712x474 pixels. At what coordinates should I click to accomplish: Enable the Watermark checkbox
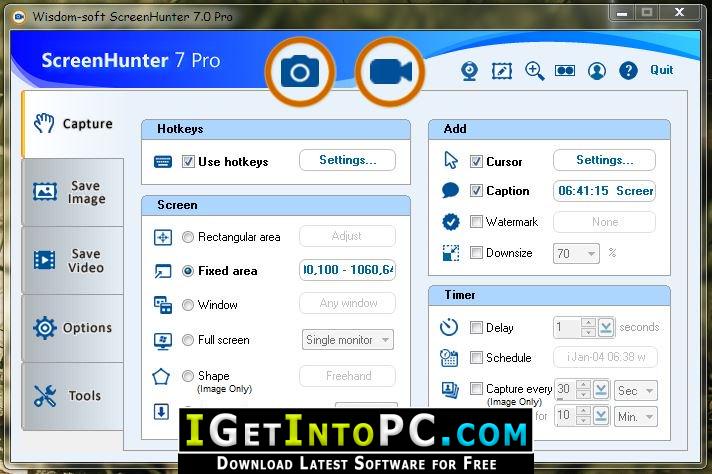click(x=476, y=222)
